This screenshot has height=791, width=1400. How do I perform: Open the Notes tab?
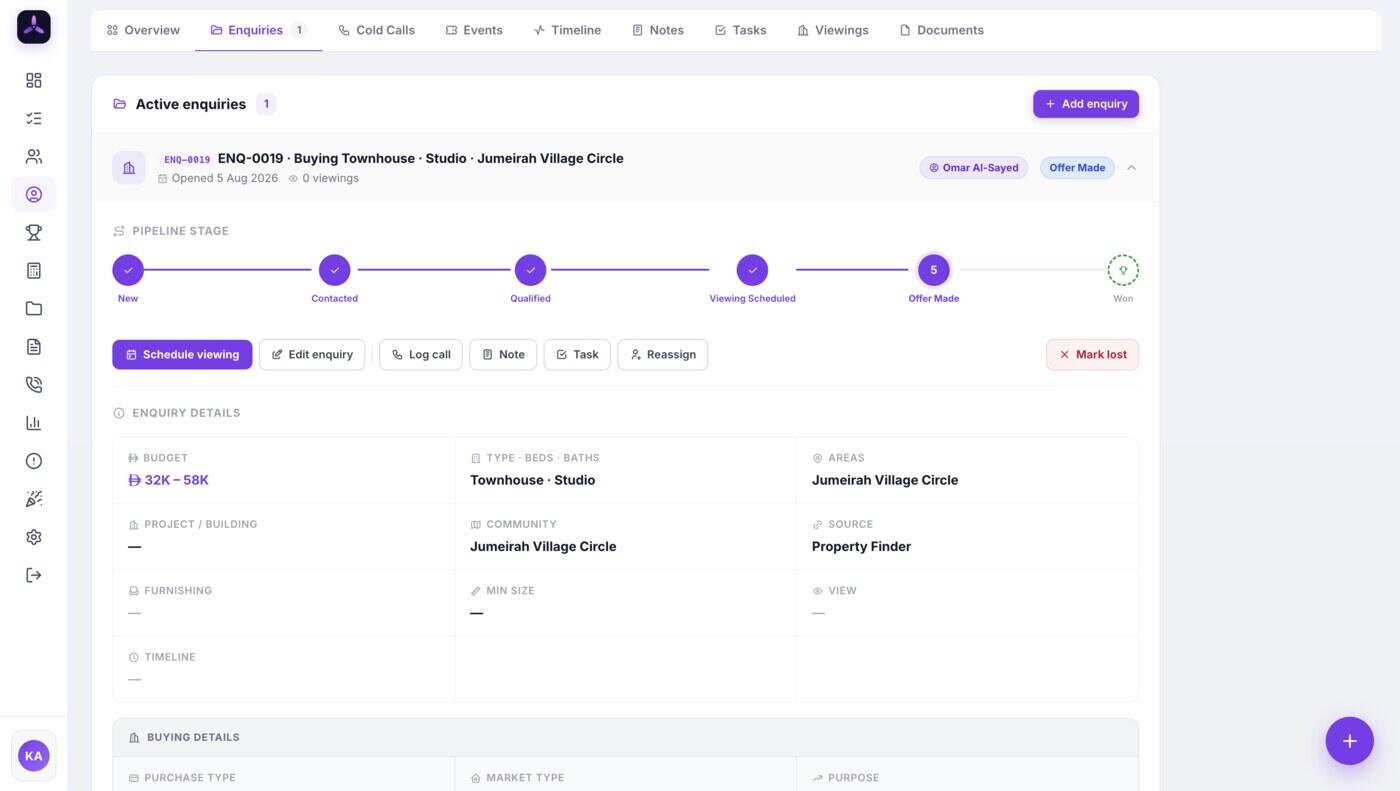[x=658, y=30]
